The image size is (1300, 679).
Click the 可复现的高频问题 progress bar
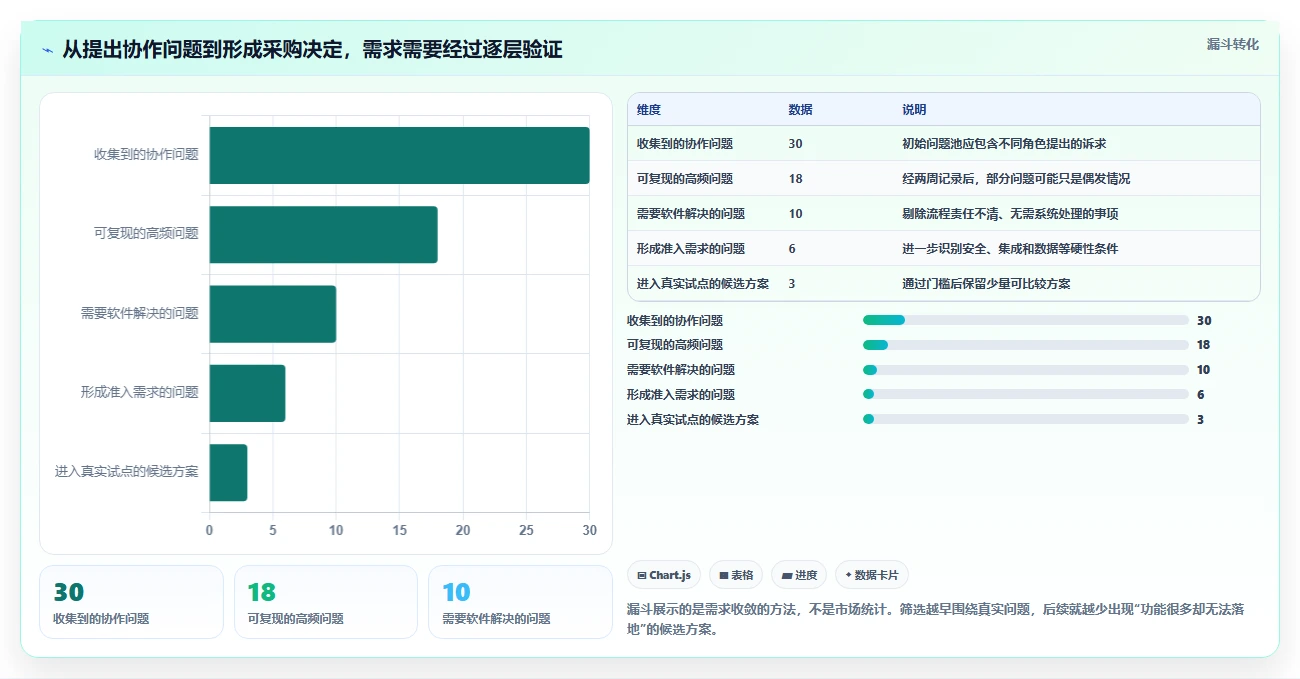pyautogui.click(x=1026, y=345)
